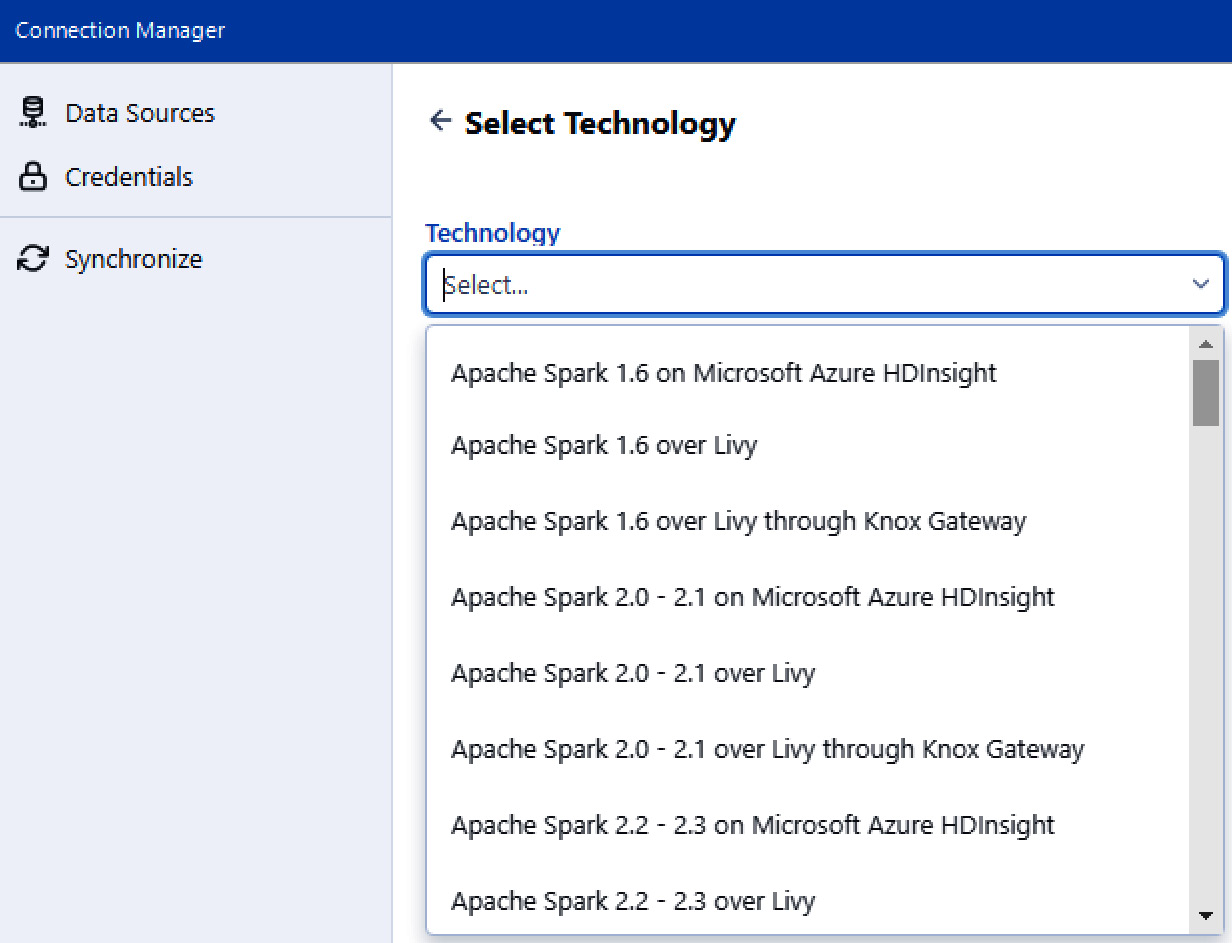Go back using the left arrow
Image resolution: width=1232 pixels, height=943 pixels.
(x=440, y=122)
